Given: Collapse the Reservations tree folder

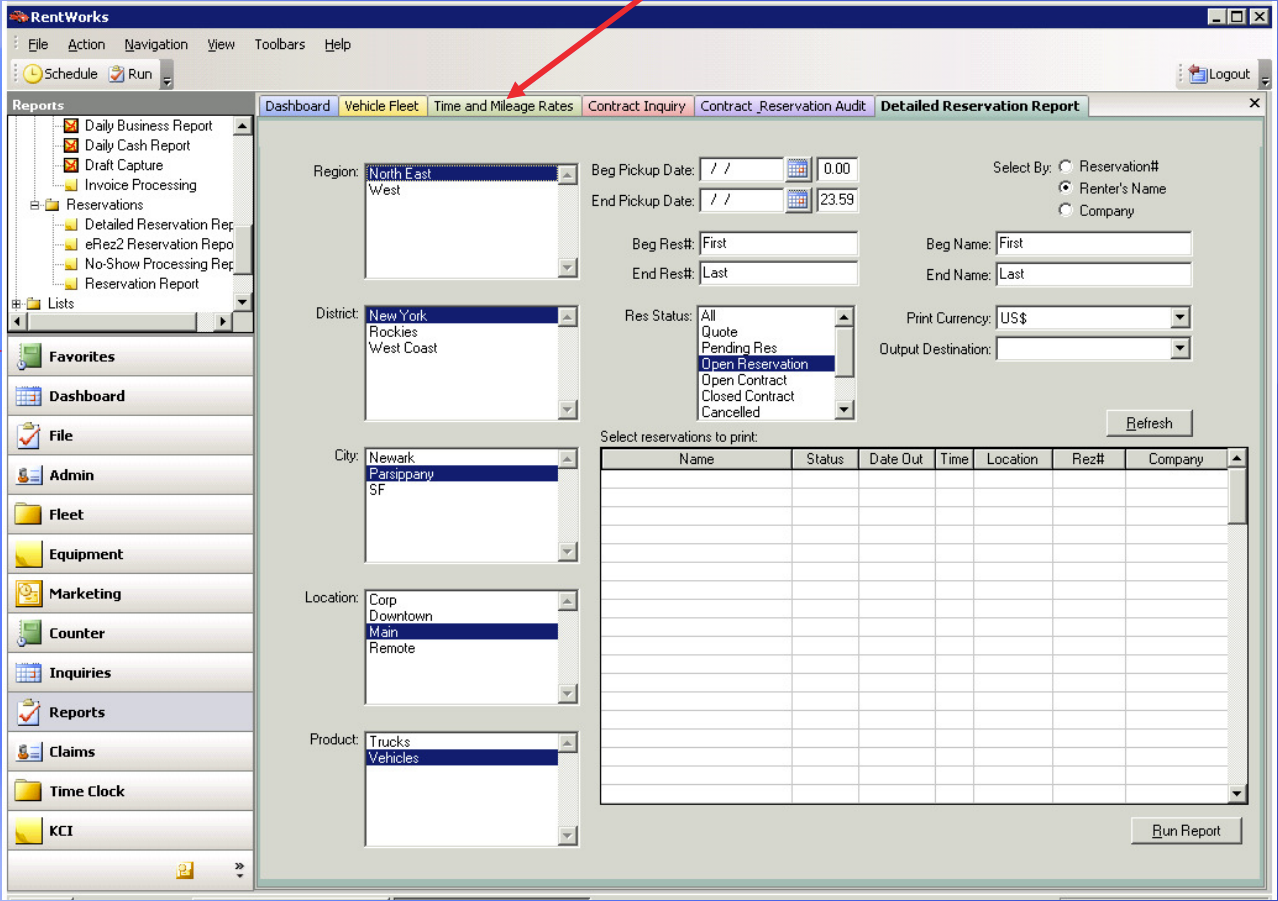Looking at the screenshot, I should point(35,205).
